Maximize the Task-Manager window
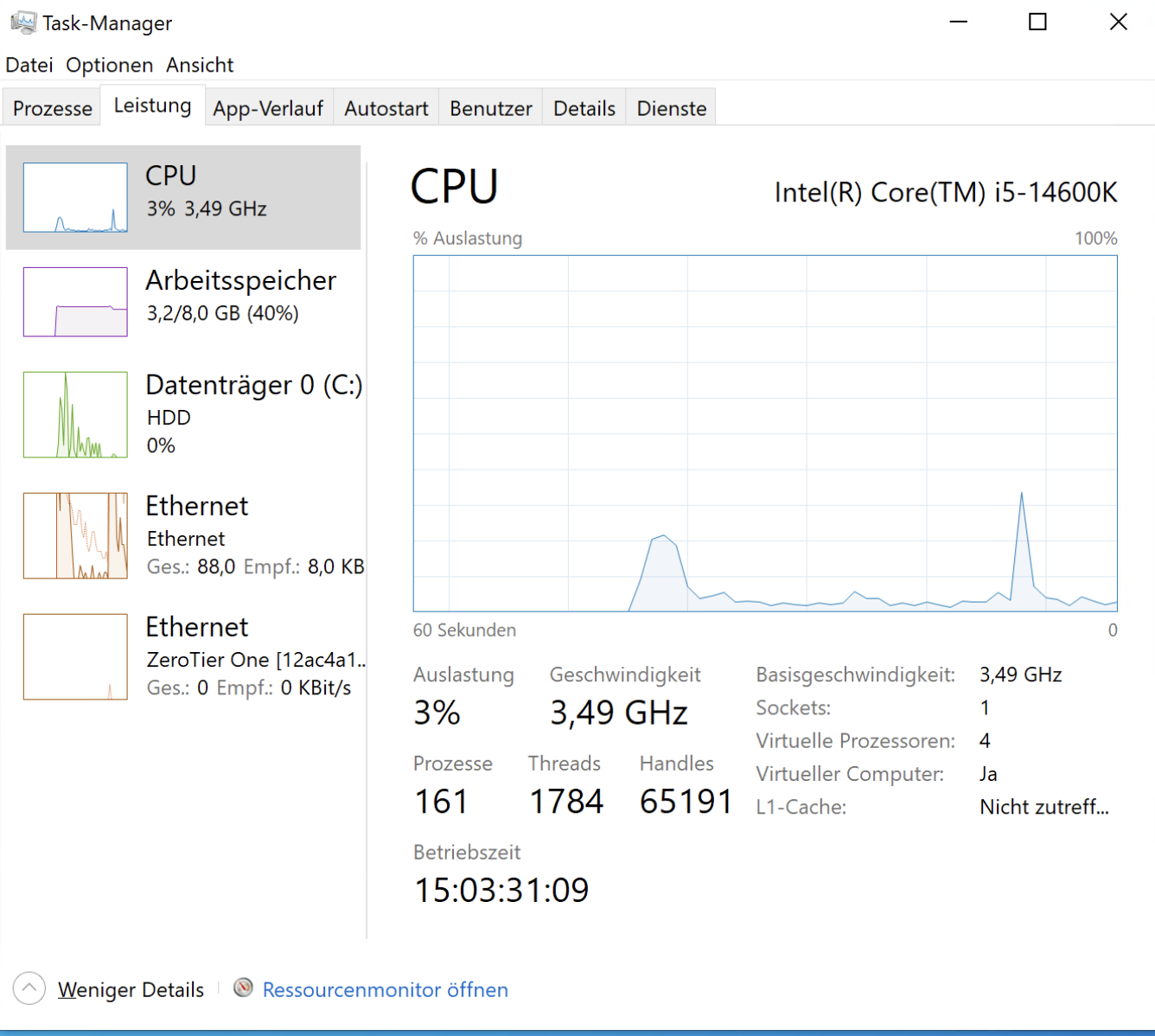The height and width of the screenshot is (1036, 1155). (1038, 22)
